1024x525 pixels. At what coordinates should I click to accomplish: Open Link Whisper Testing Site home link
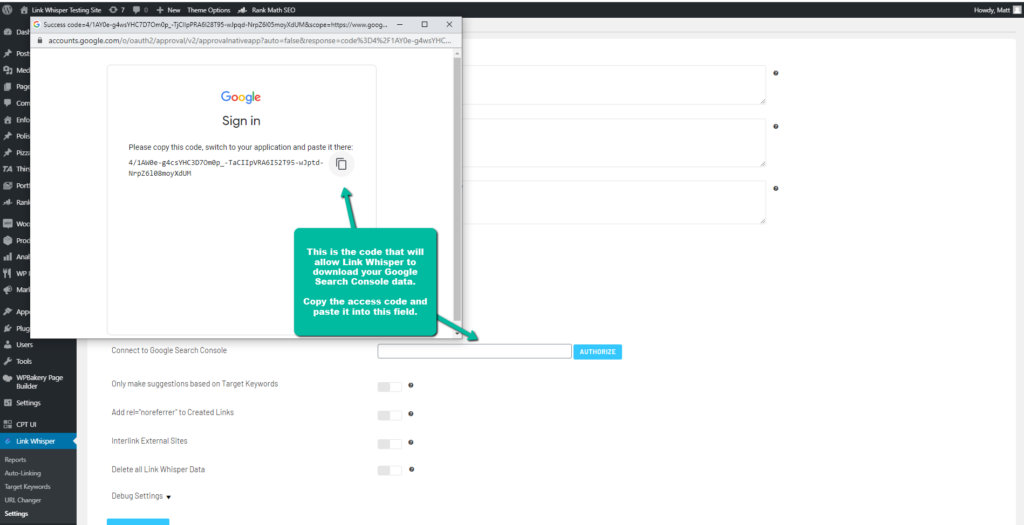(x=61, y=10)
